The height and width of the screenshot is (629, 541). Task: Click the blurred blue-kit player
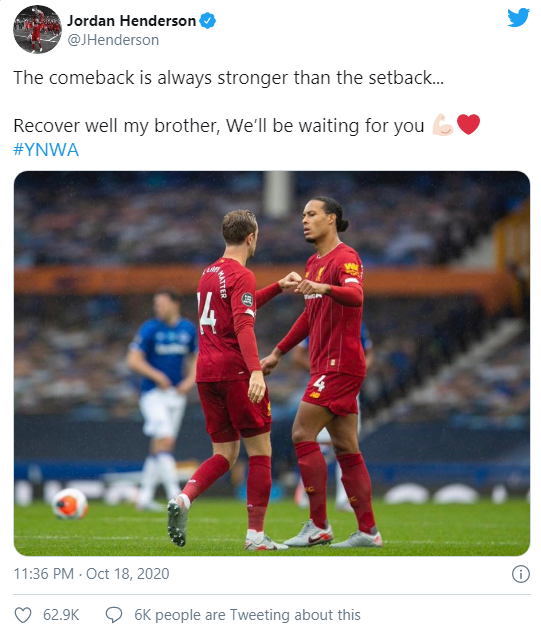pyautogui.click(x=162, y=397)
